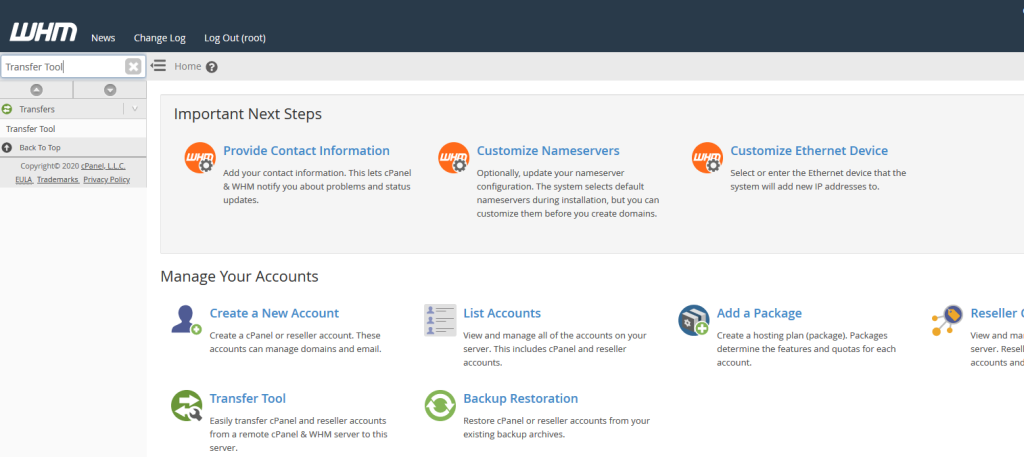Viewport: 1024px width, 457px height.
Task: Click the Backup Restoration icon
Action: (x=440, y=405)
